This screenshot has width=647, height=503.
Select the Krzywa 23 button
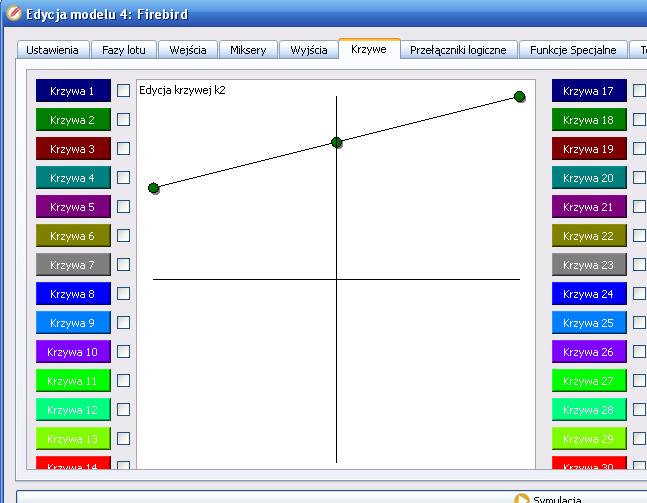589,264
